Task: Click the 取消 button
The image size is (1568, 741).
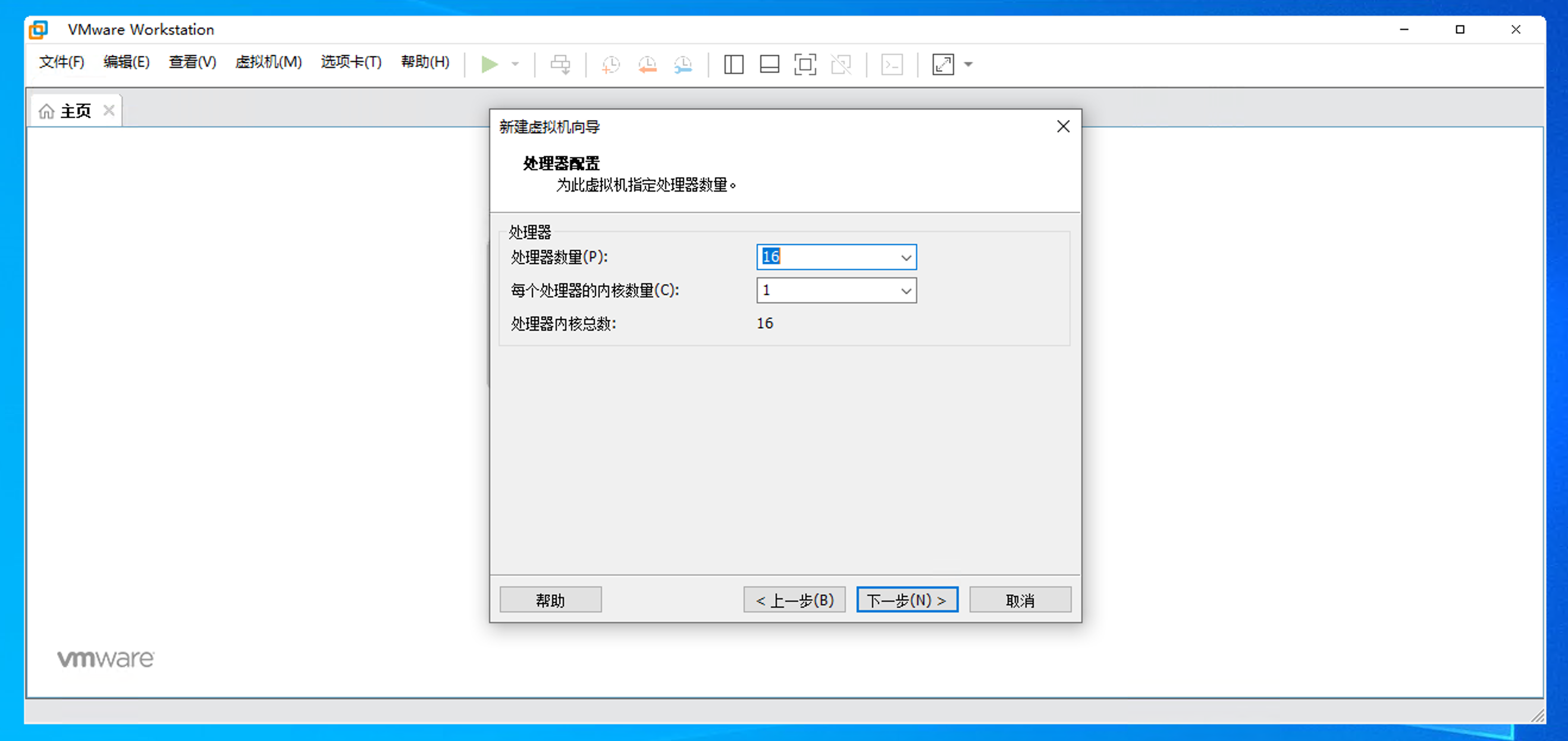Action: click(x=1020, y=599)
